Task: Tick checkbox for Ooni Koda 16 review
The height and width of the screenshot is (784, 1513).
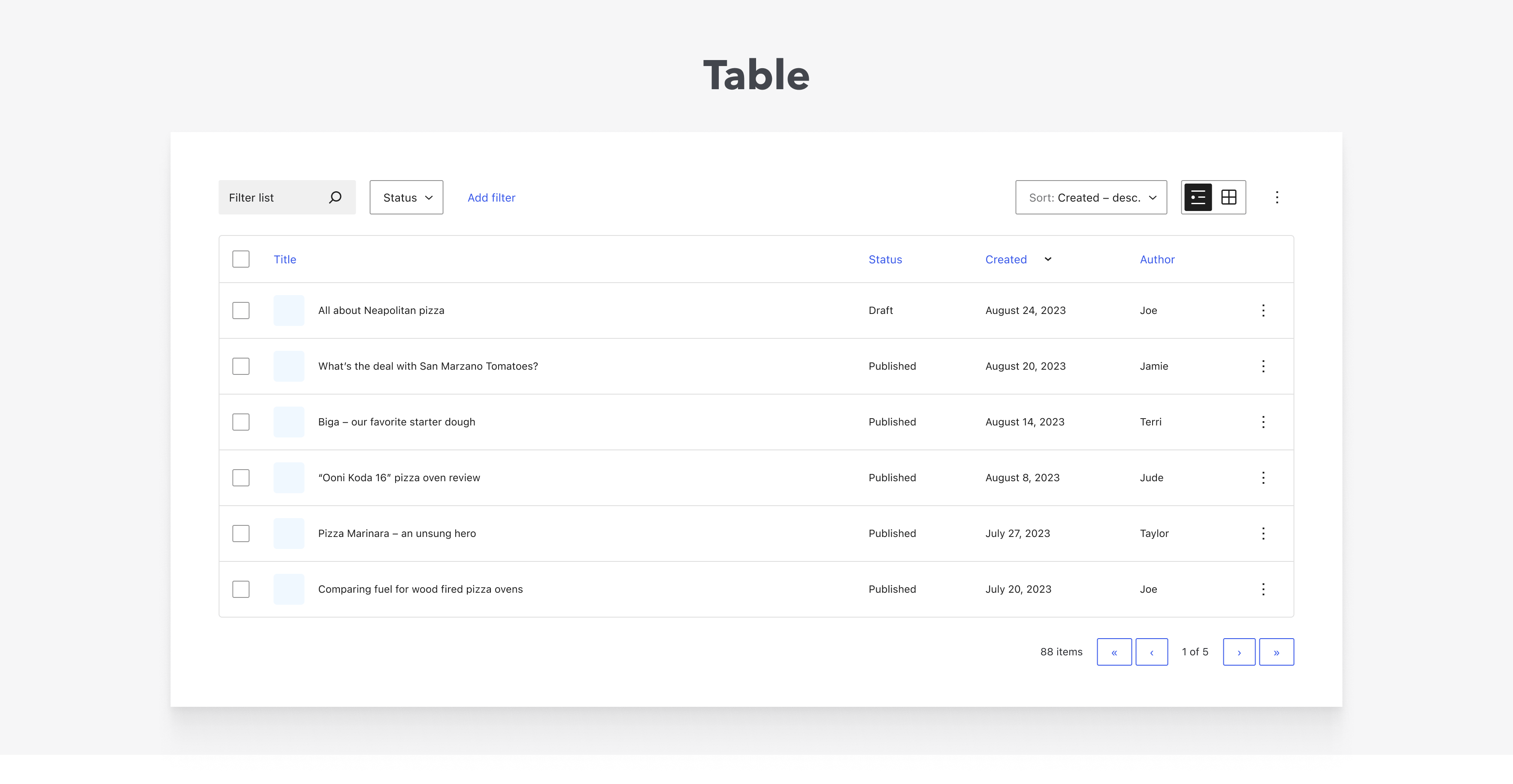Action: click(241, 478)
